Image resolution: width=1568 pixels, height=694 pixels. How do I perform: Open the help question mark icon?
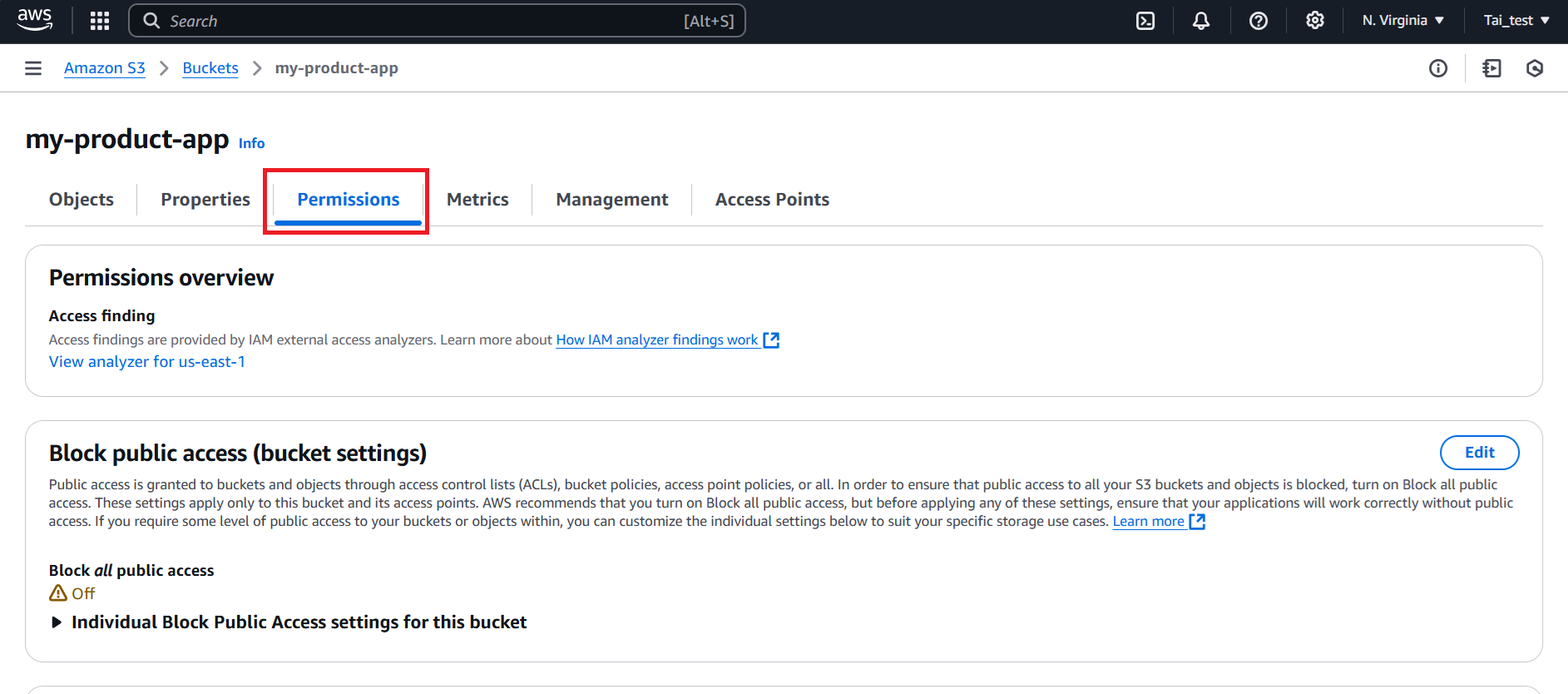click(x=1259, y=21)
